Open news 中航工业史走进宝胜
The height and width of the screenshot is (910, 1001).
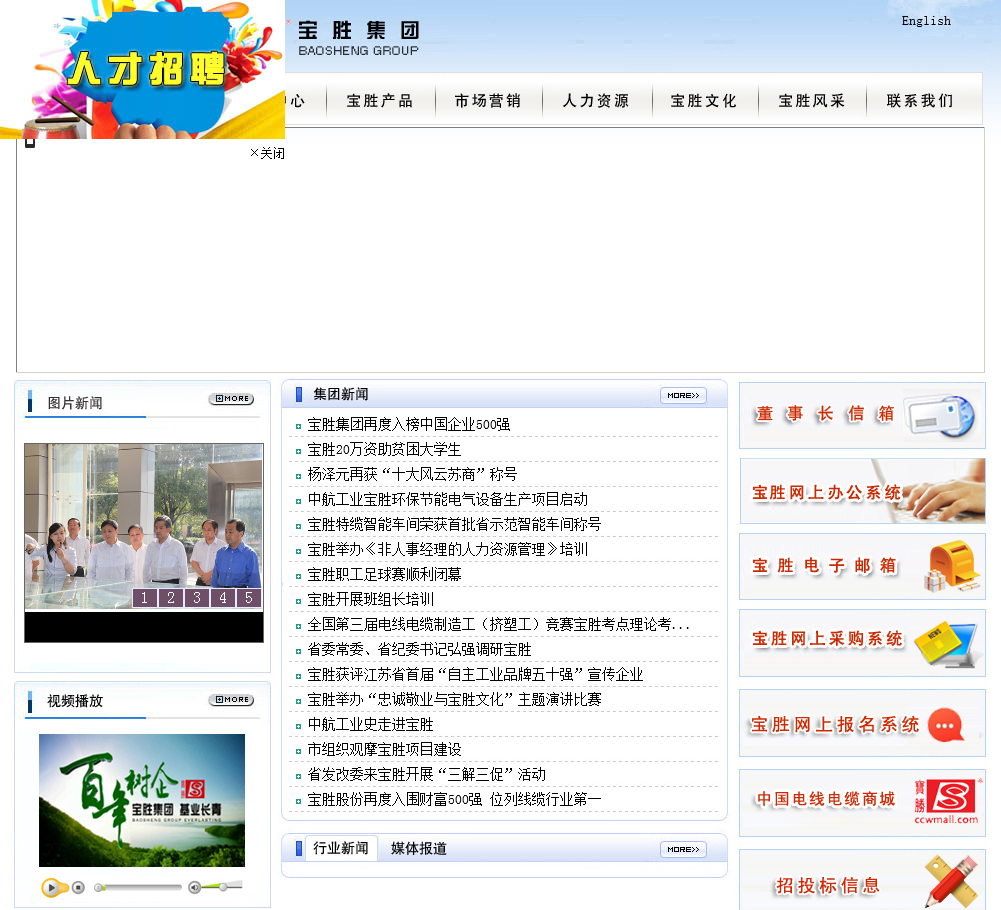[370, 724]
